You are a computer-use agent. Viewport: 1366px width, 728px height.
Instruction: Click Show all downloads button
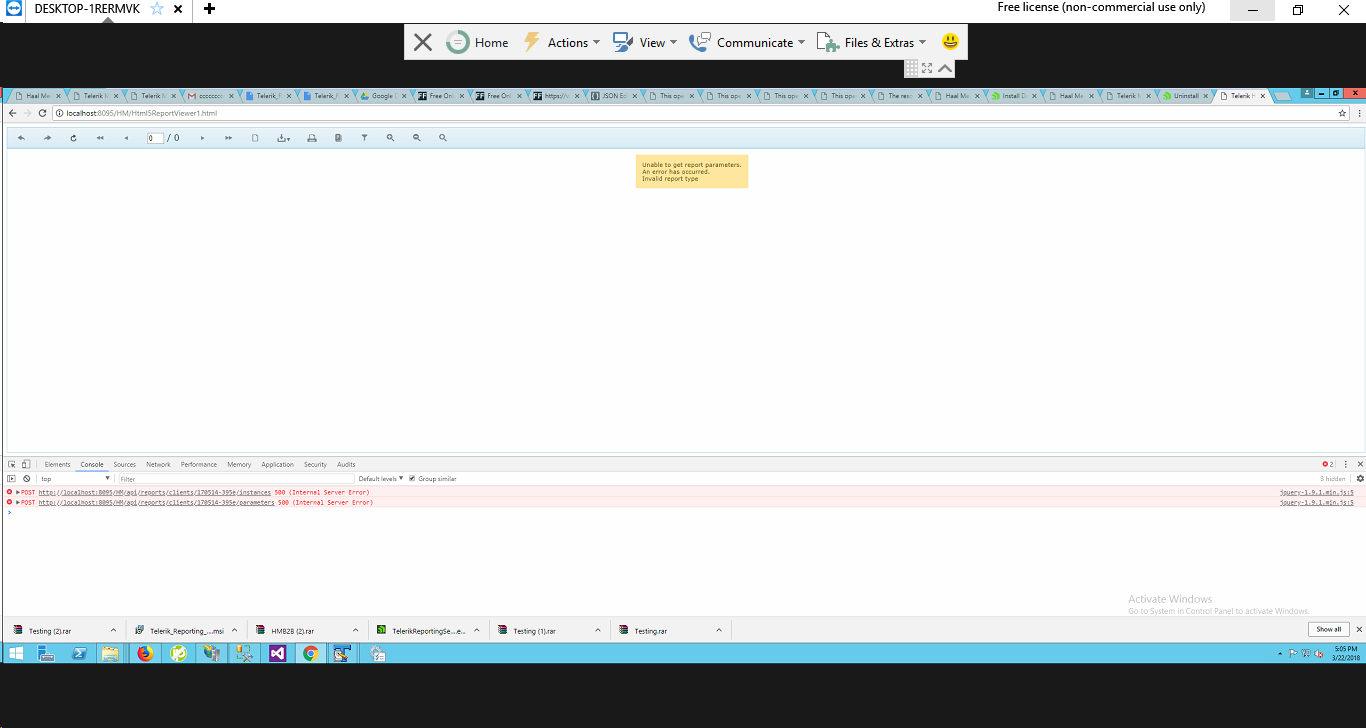[x=1329, y=629]
